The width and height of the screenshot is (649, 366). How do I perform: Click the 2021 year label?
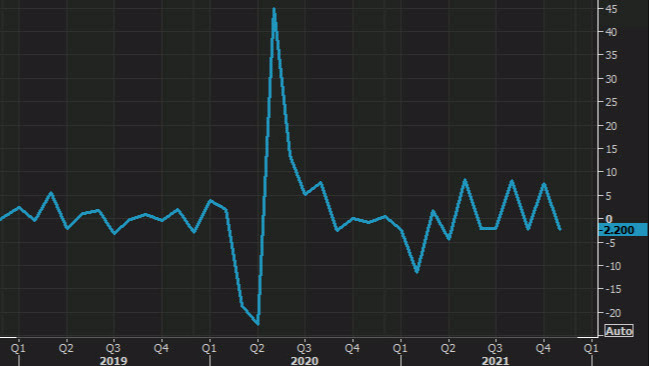[495, 361]
